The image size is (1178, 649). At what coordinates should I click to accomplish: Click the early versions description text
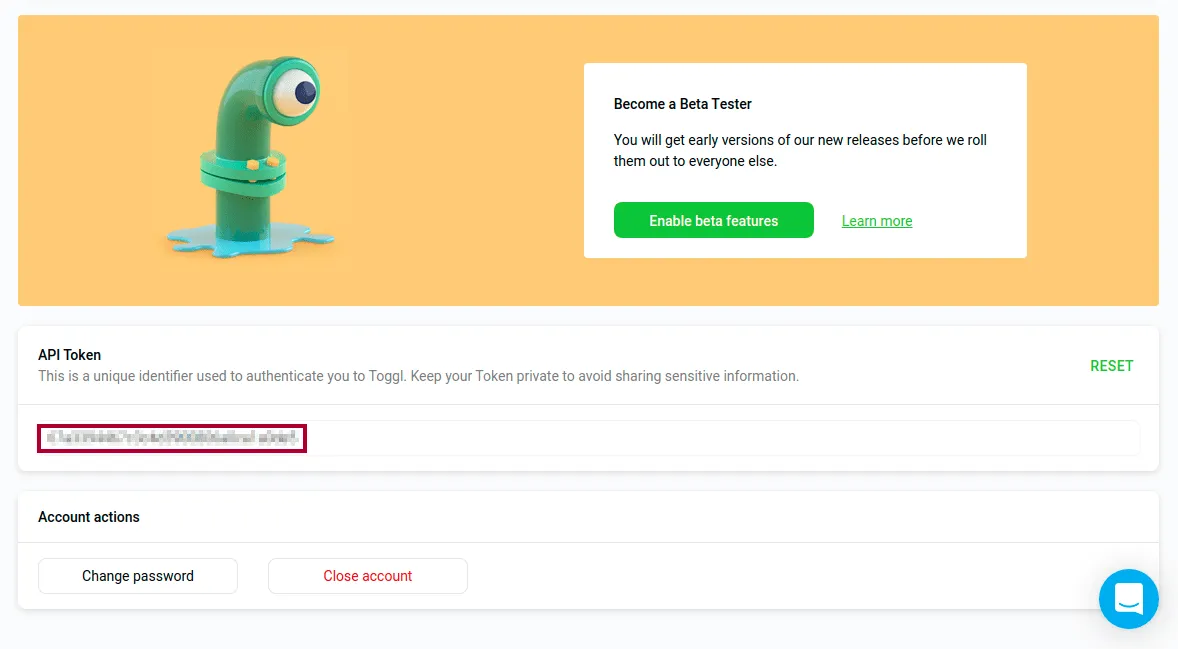pos(800,150)
